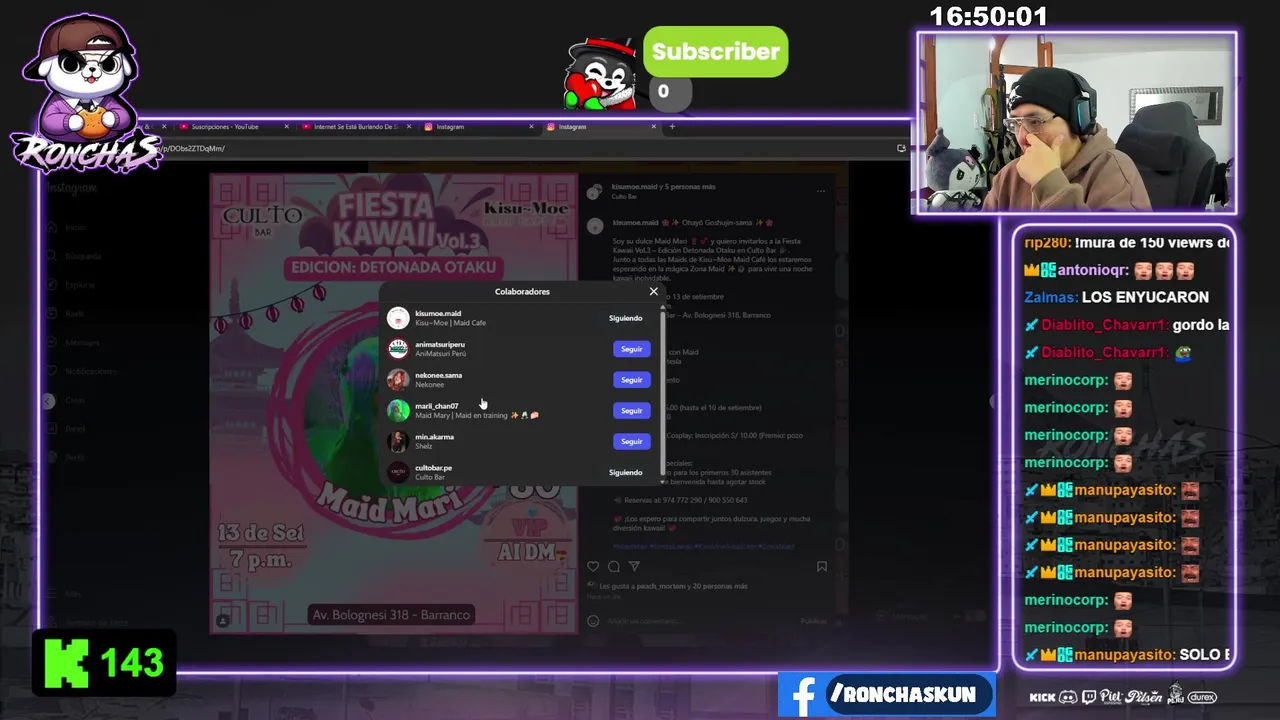Follow nekonee.sama with the Seguir button

point(631,380)
